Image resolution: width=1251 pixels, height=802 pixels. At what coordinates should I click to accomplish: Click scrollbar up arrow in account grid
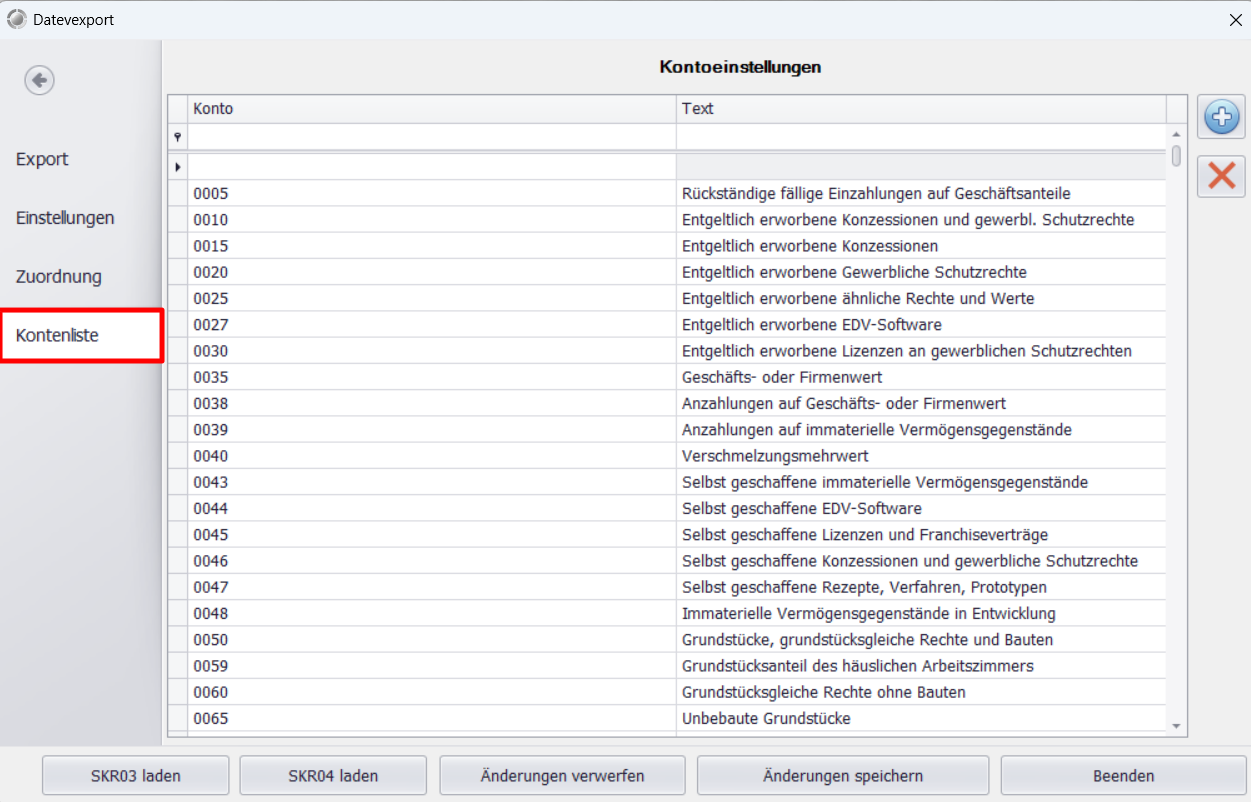[x=1177, y=134]
